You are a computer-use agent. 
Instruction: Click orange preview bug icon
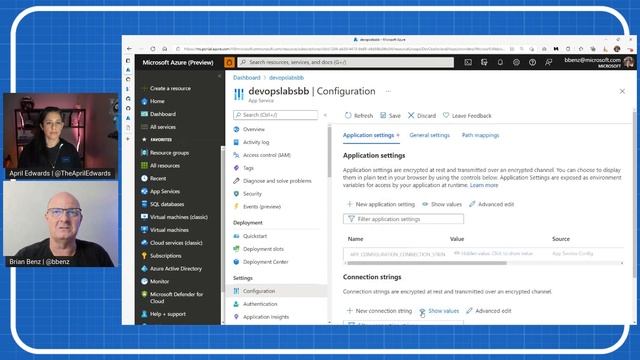[x=229, y=62]
